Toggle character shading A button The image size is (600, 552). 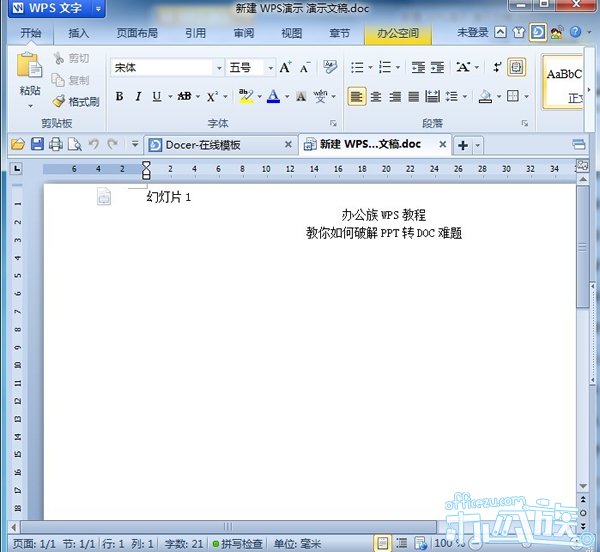tap(301, 96)
